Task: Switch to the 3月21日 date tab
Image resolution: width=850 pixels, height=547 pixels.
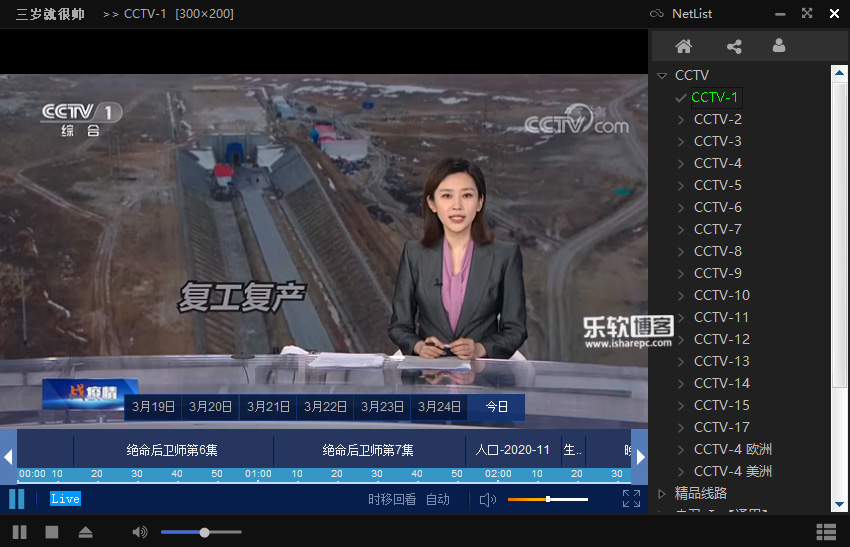Action: (268, 407)
